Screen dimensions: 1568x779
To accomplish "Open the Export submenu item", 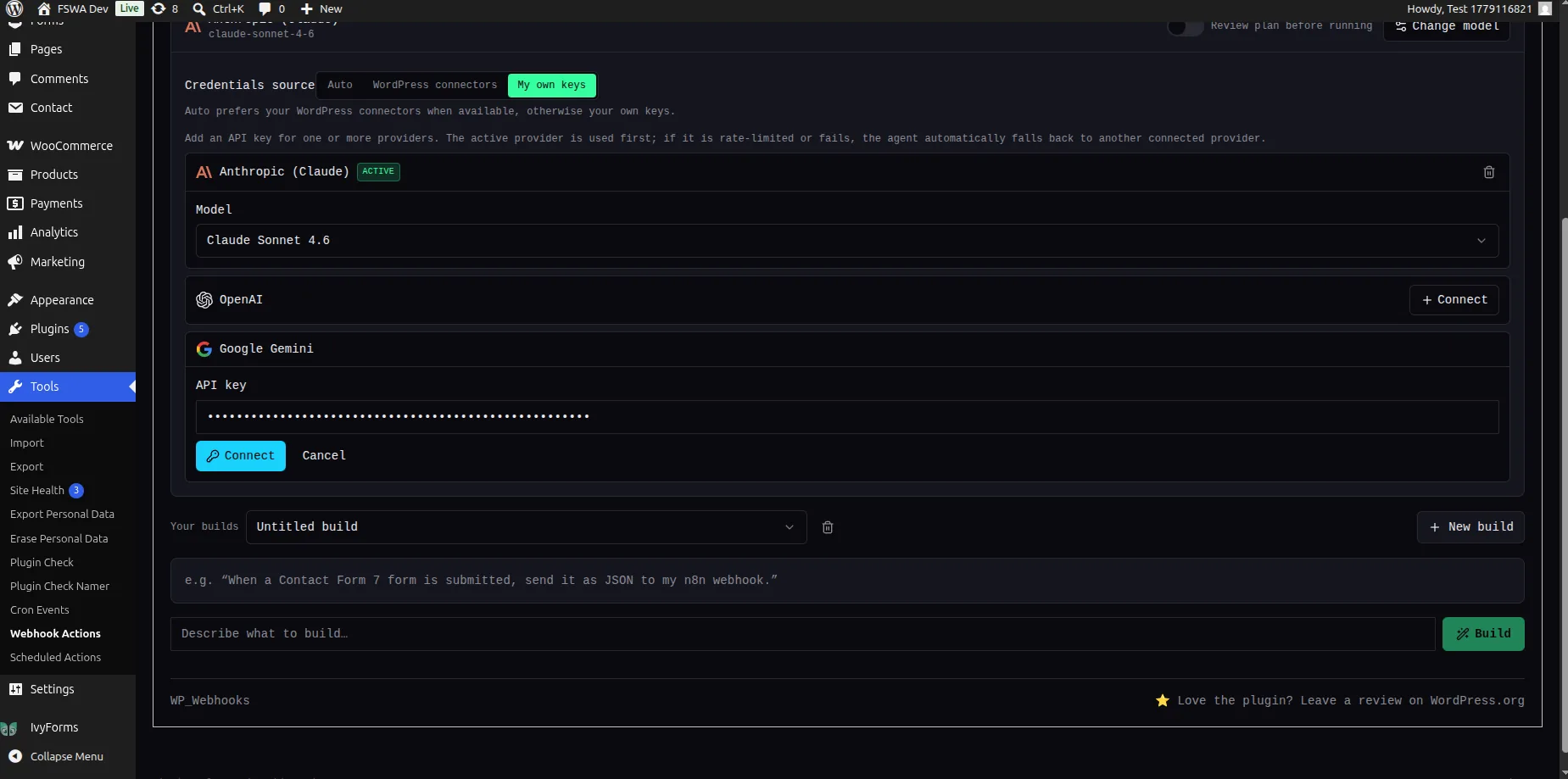I will point(27,467).
